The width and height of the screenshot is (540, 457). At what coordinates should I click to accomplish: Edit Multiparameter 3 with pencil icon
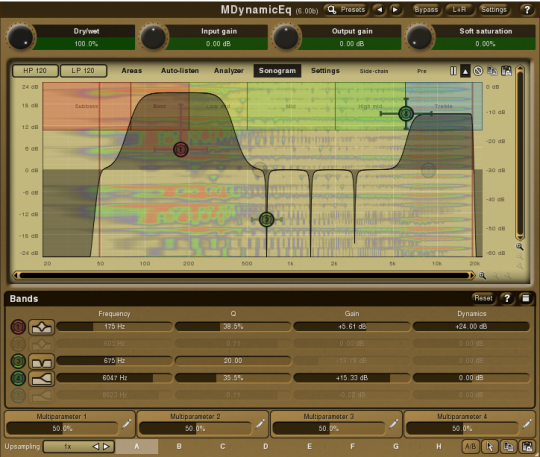(393, 424)
